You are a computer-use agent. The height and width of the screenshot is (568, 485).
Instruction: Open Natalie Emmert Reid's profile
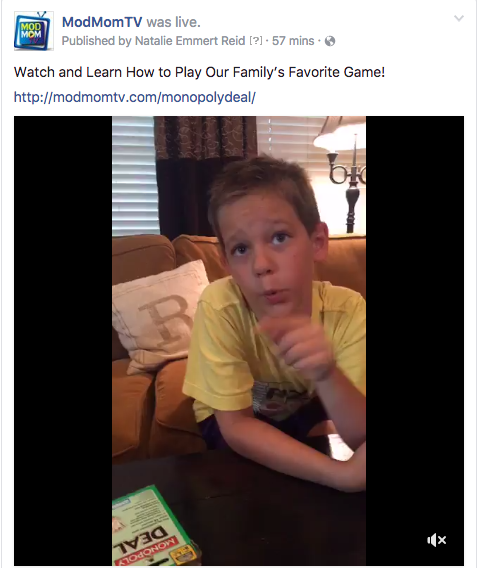pyautogui.click(x=190, y=41)
